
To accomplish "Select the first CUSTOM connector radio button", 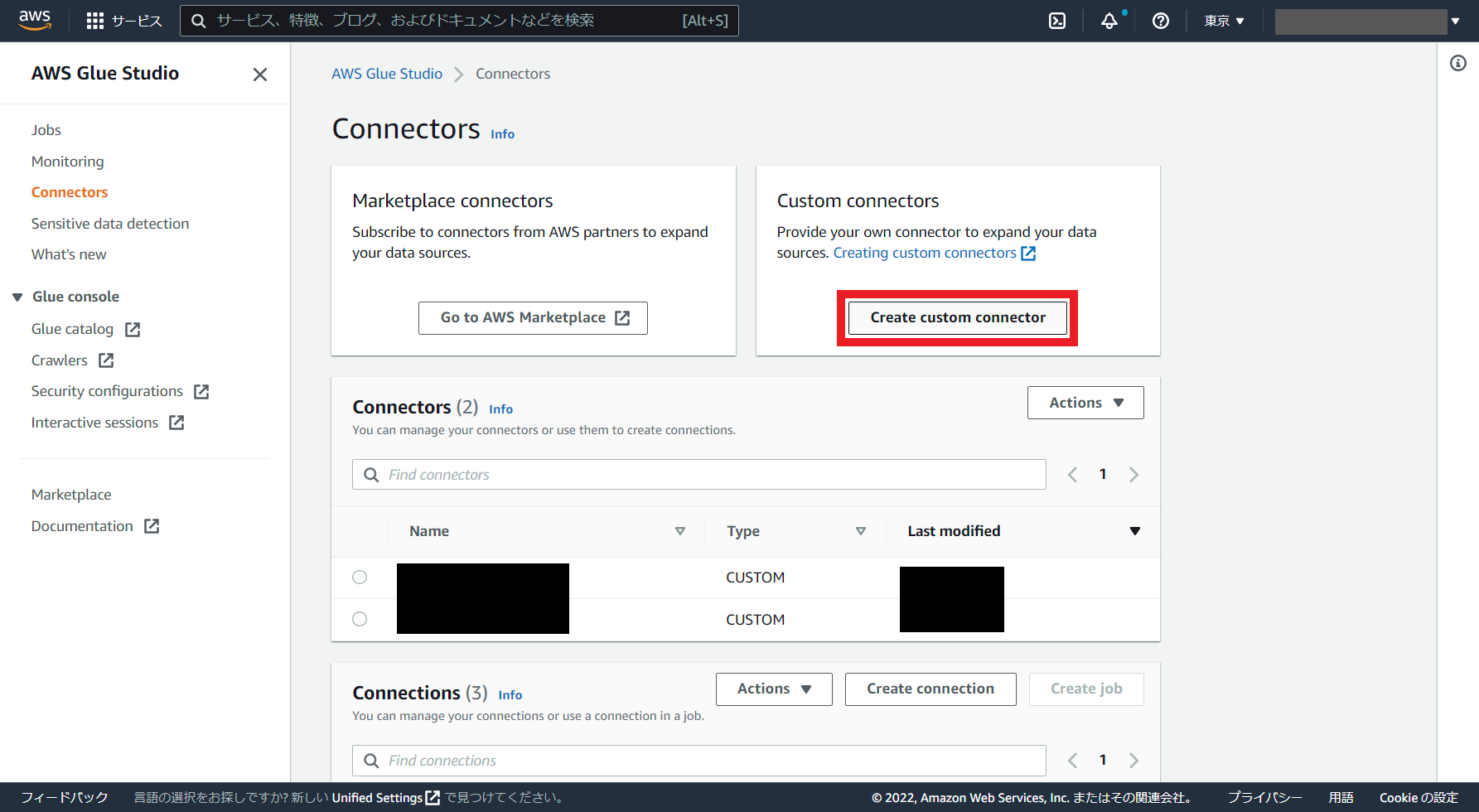I will click(x=360, y=578).
